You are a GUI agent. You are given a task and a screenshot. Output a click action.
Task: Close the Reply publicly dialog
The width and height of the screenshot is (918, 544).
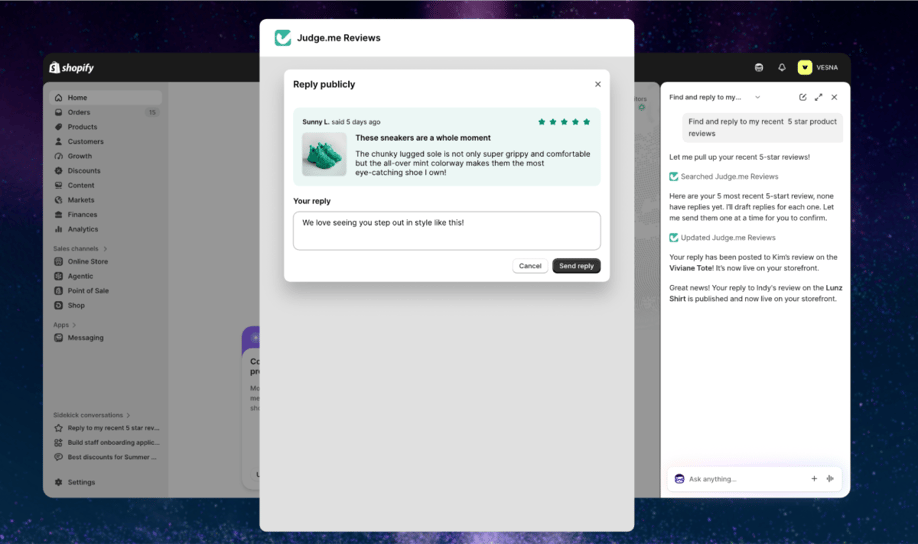pyautogui.click(x=598, y=84)
